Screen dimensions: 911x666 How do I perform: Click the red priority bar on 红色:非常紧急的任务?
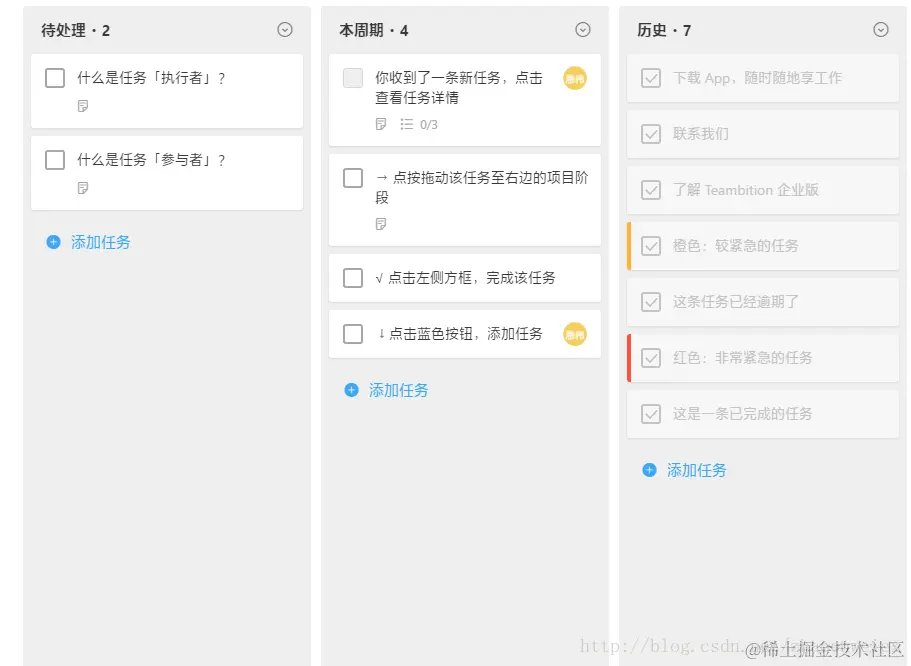628,357
